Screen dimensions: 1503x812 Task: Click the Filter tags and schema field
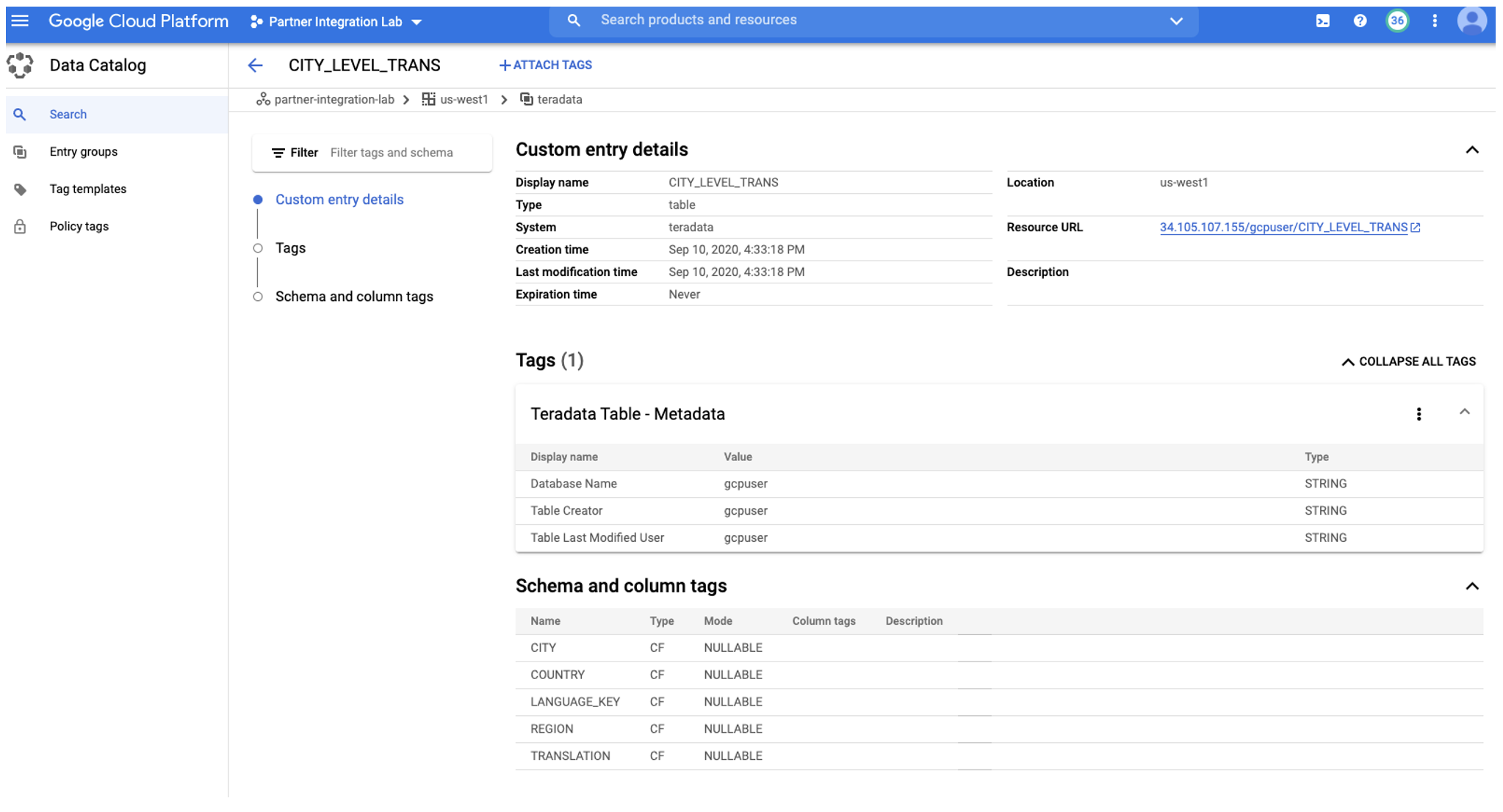(x=404, y=153)
